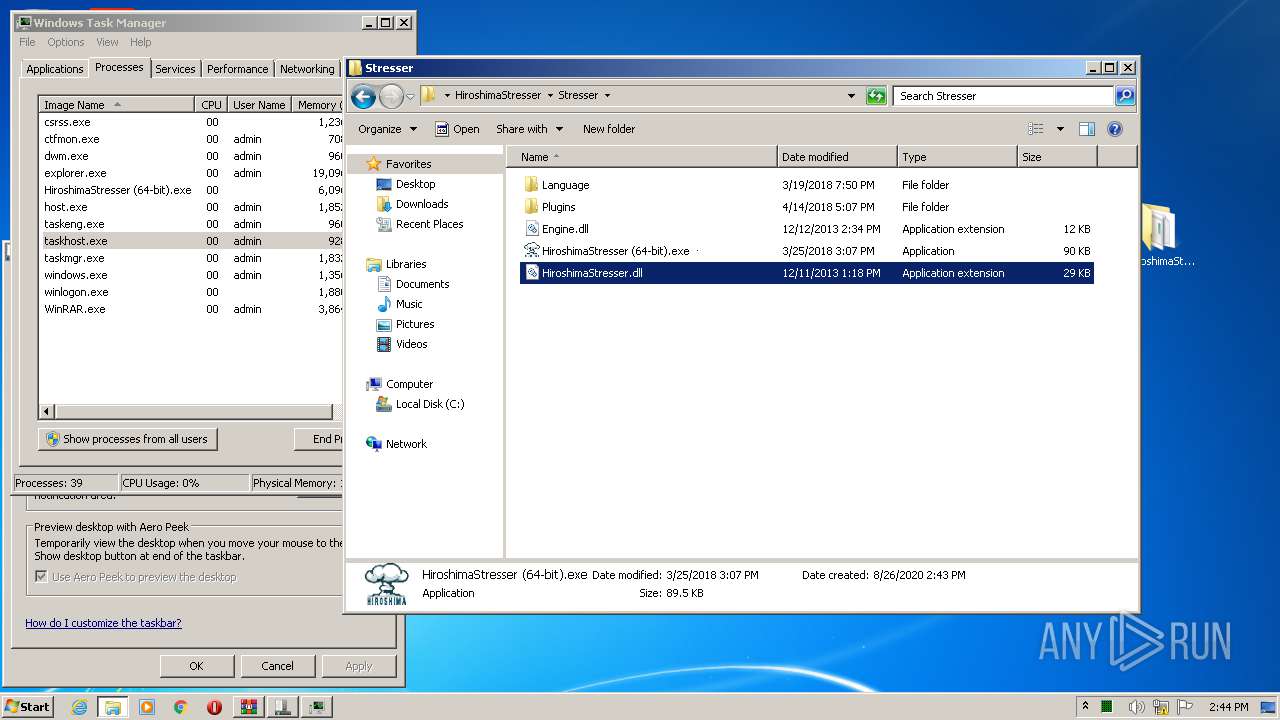Sort processes by Image Name column header
Screen dimensions: 1280x720
116,105
